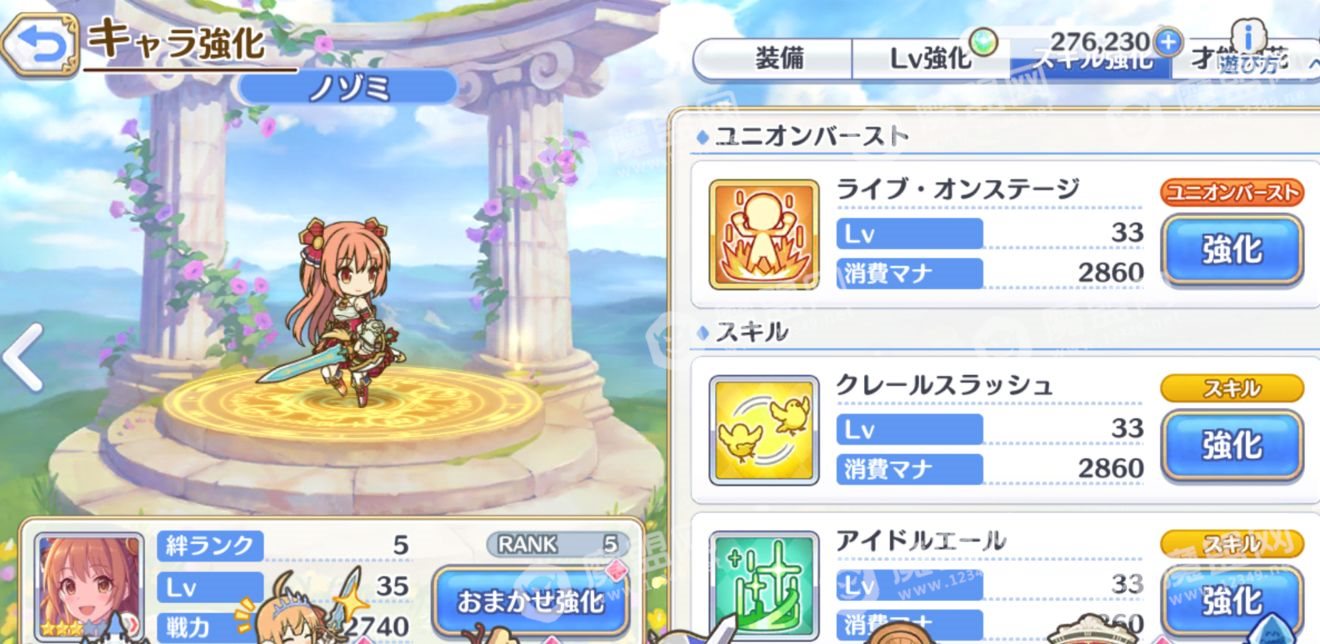Open the 装備 tab
Viewport: 1320px width, 644px height.
[x=779, y=60]
